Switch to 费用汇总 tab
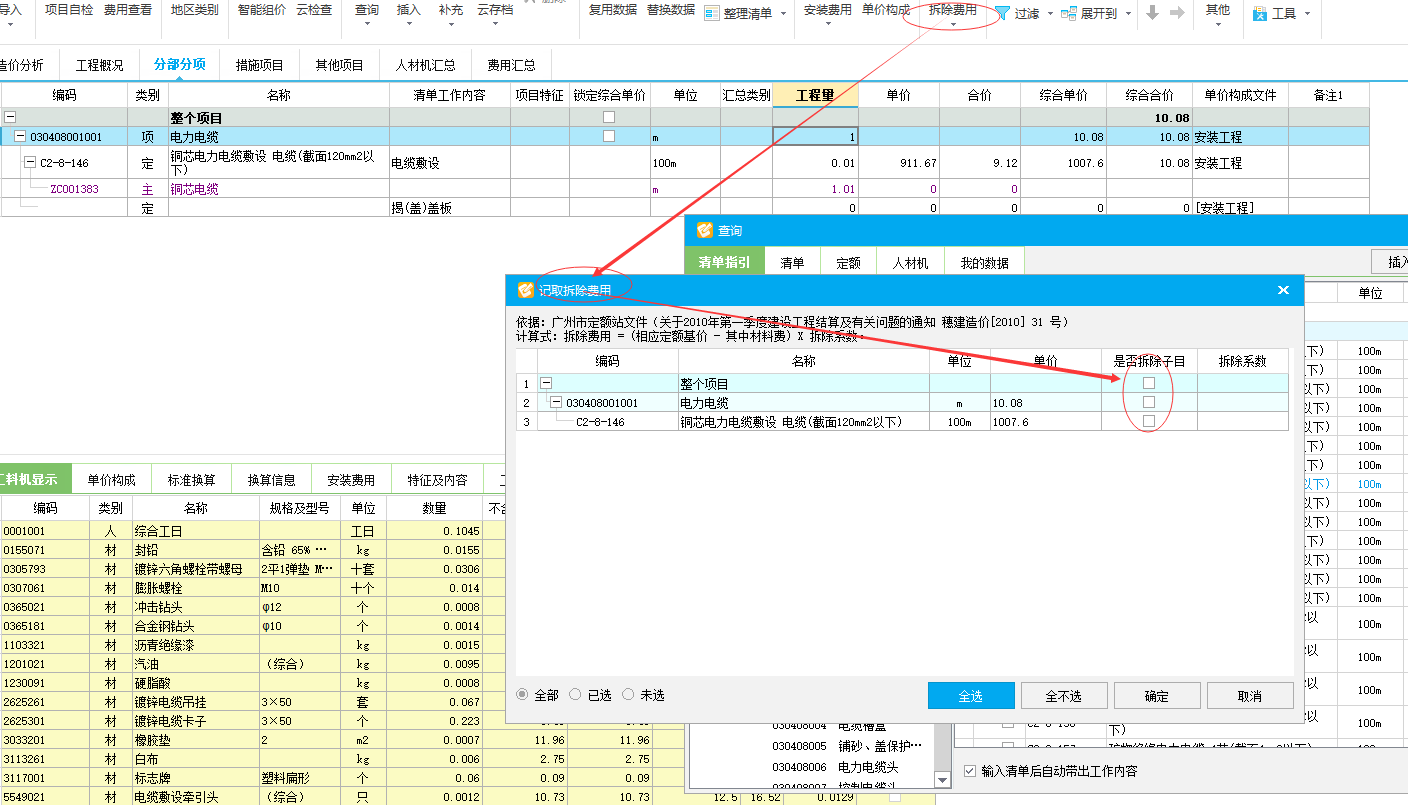 pyautogui.click(x=512, y=65)
